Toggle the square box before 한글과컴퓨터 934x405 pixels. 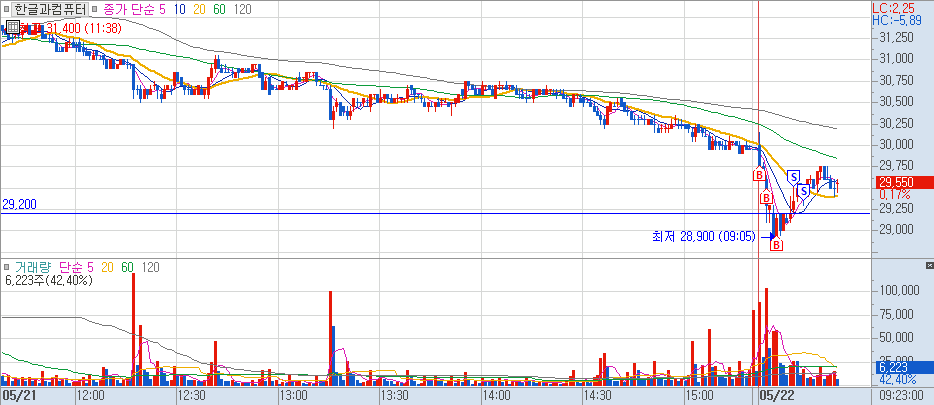[6, 9]
